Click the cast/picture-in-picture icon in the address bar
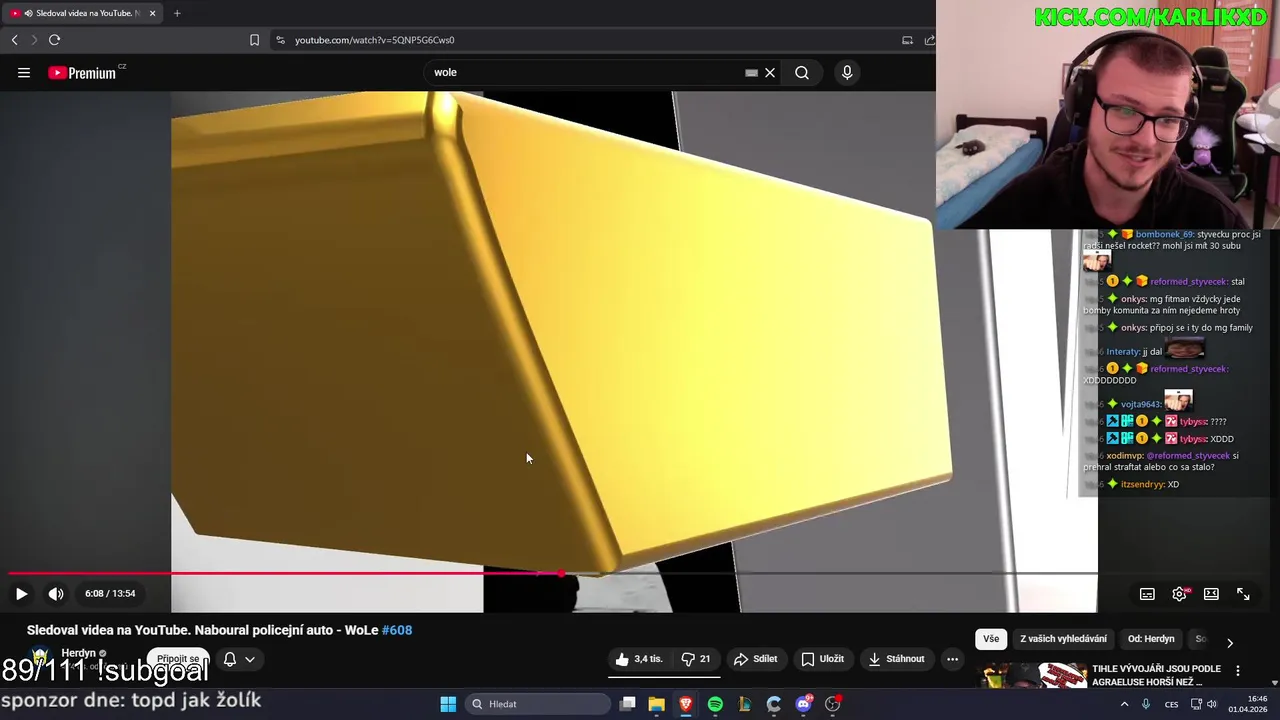The image size is (1280, 720). (x=907, y=40)
